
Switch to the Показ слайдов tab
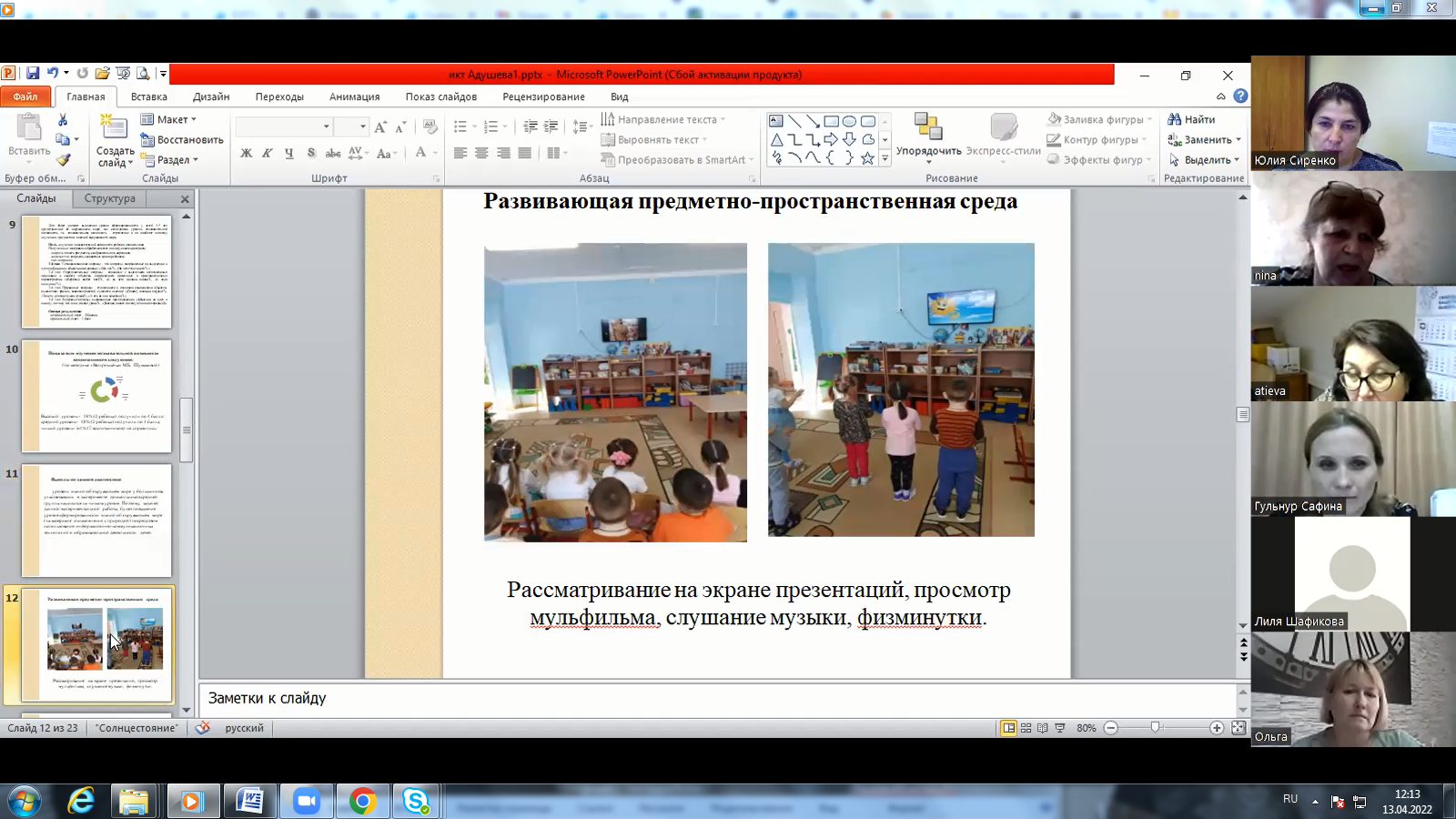tap(441, 96)
